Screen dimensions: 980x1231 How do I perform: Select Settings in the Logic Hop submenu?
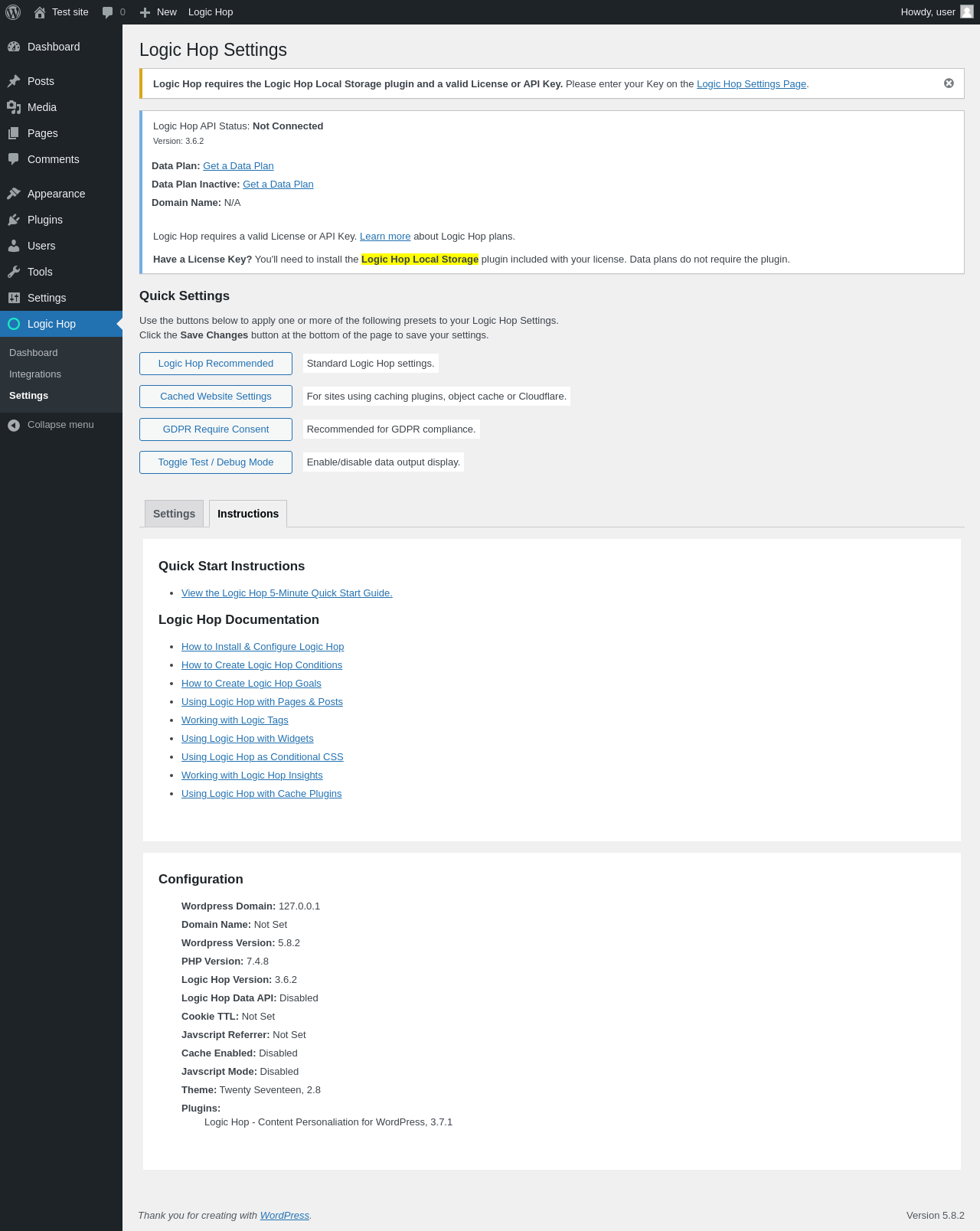(x=28, y=396)
